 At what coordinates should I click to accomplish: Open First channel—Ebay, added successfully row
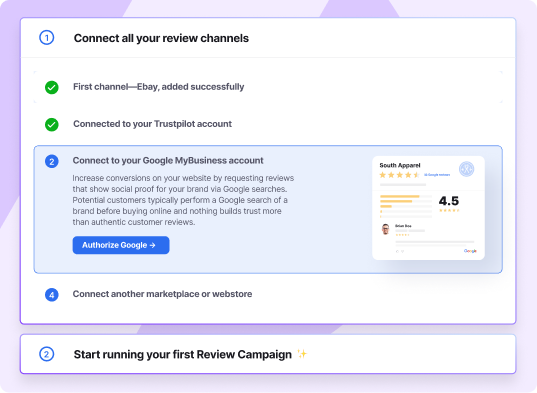click(x=268, y=87)
